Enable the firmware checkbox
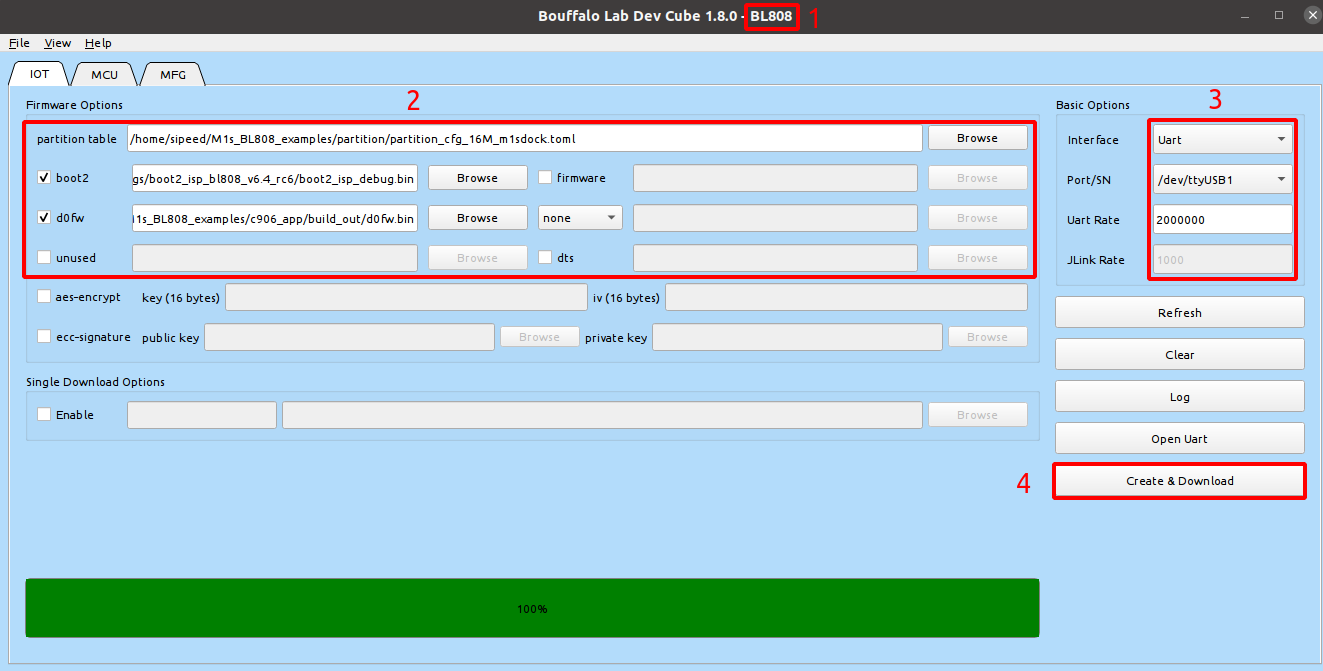This screenshot has height=671, width=1323. (x=545, y=178)
